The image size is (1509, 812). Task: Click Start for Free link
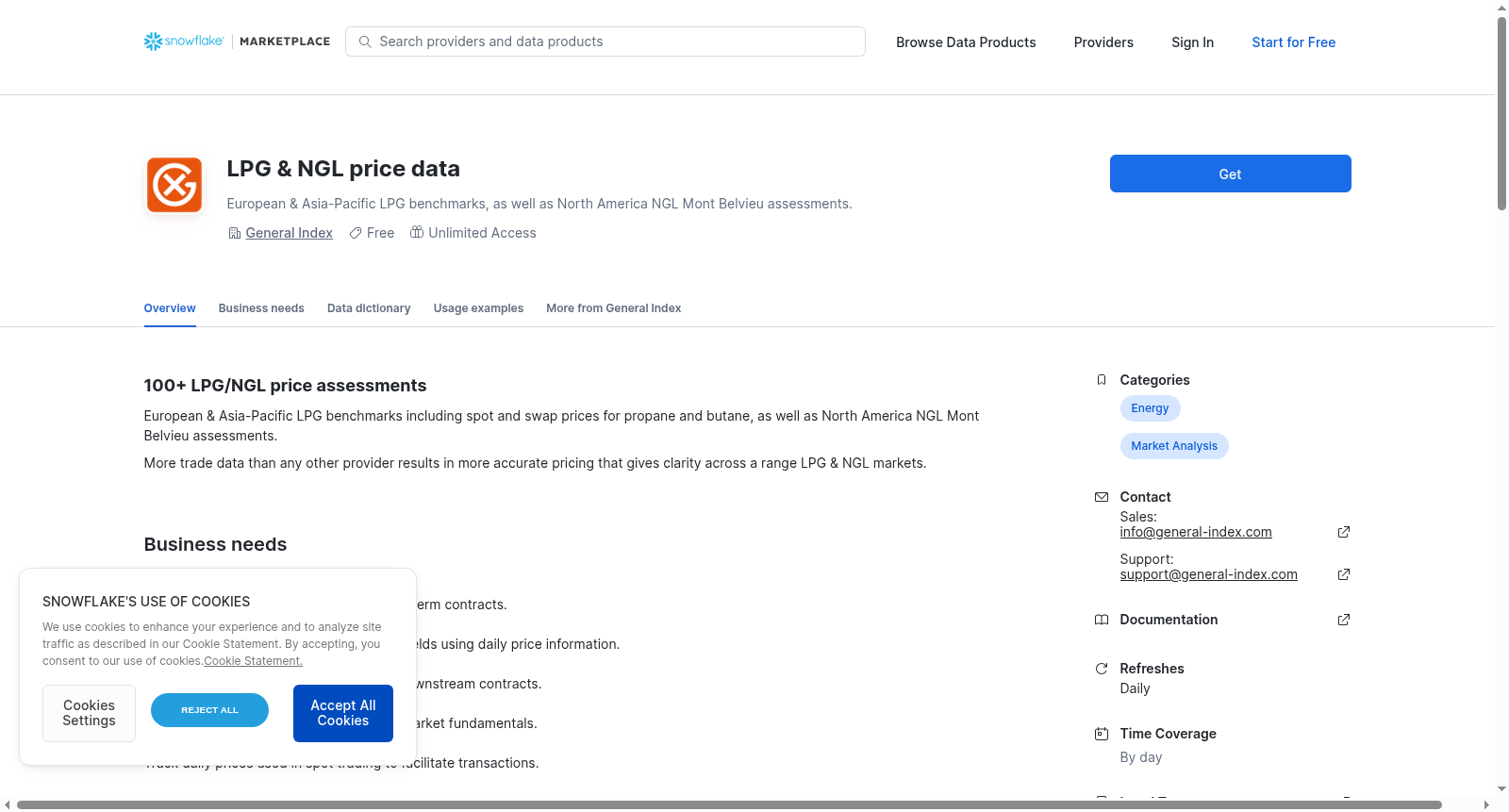(x=1293, y=42)
